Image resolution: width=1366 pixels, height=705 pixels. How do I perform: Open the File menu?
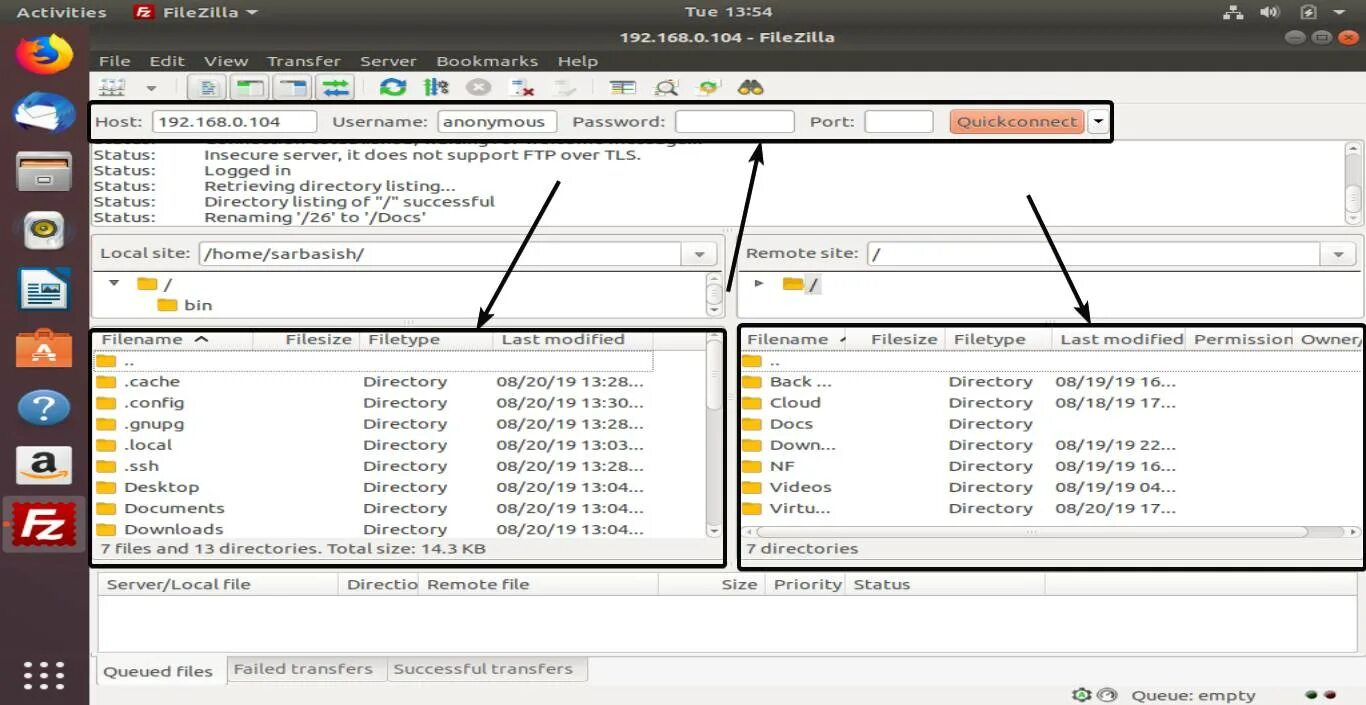click(x=114, y=61)
